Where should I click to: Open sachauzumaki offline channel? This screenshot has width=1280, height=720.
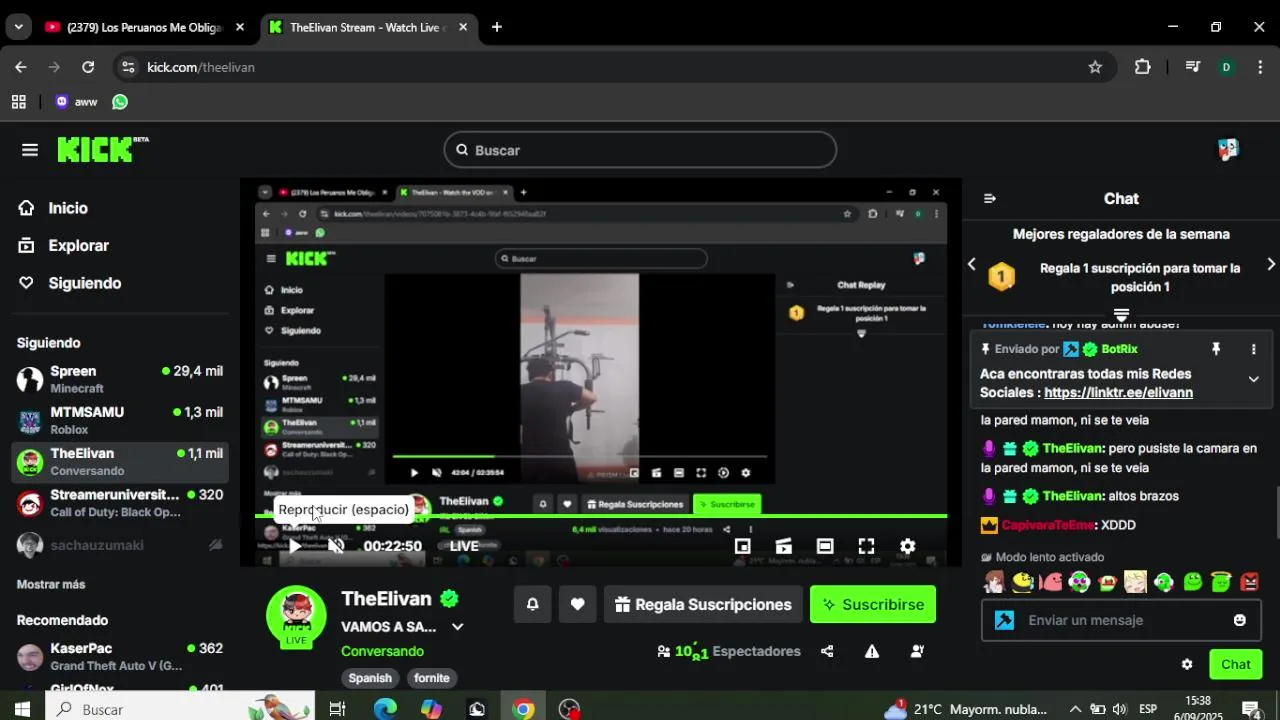coord(119,545)
